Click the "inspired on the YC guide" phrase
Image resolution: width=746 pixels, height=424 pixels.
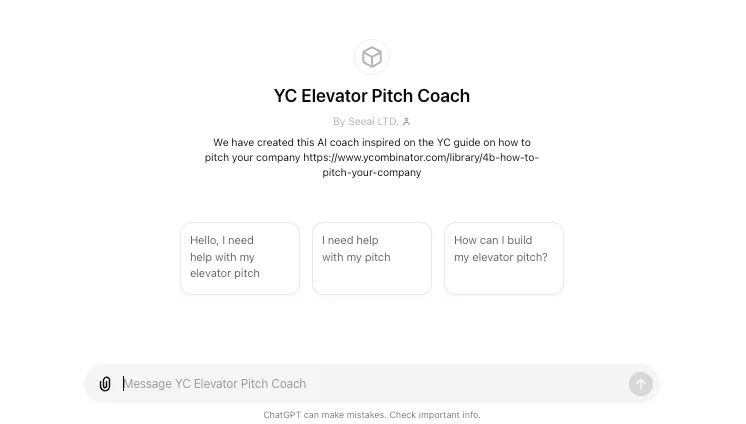coord(390,143)
